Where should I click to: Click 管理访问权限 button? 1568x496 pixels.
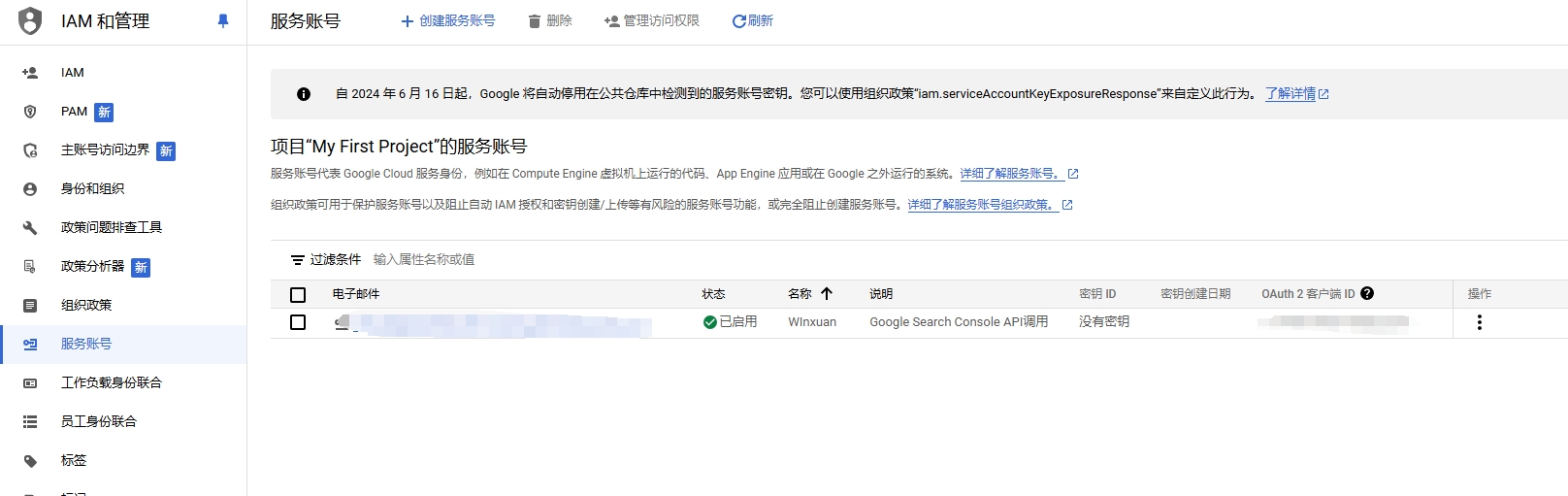click(x=652, y=20)
